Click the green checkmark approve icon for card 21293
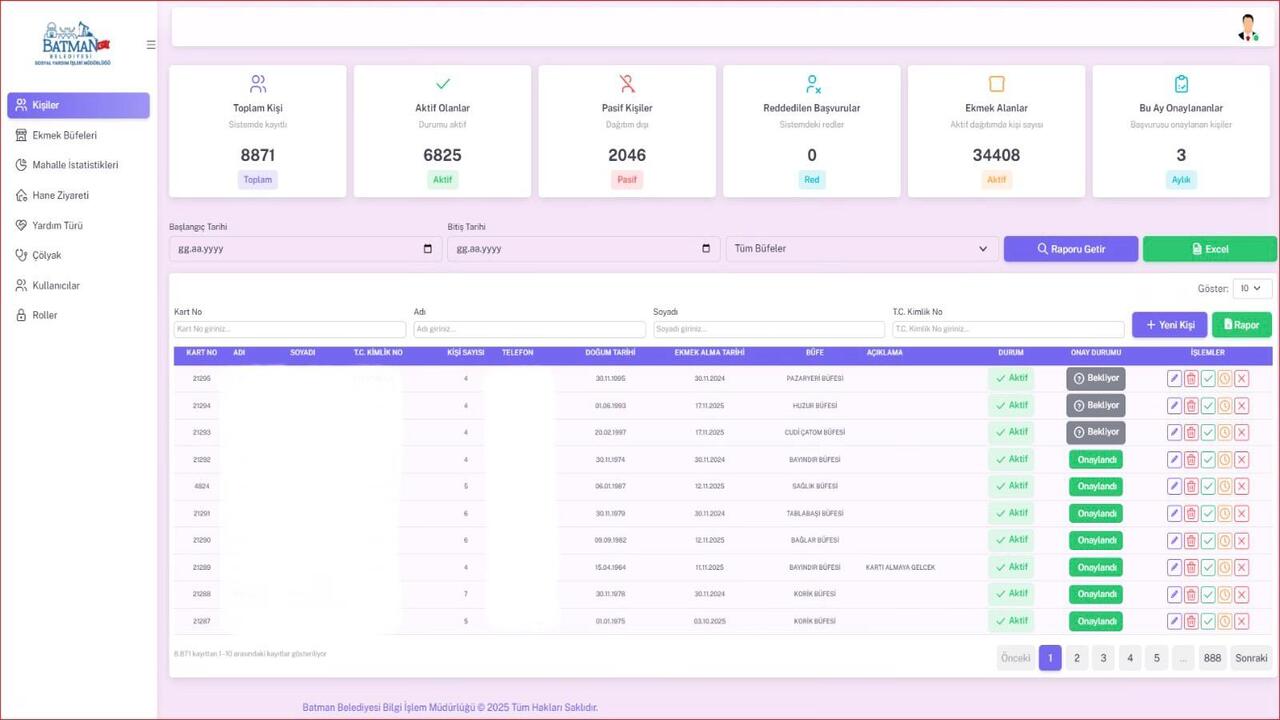 1208,432
